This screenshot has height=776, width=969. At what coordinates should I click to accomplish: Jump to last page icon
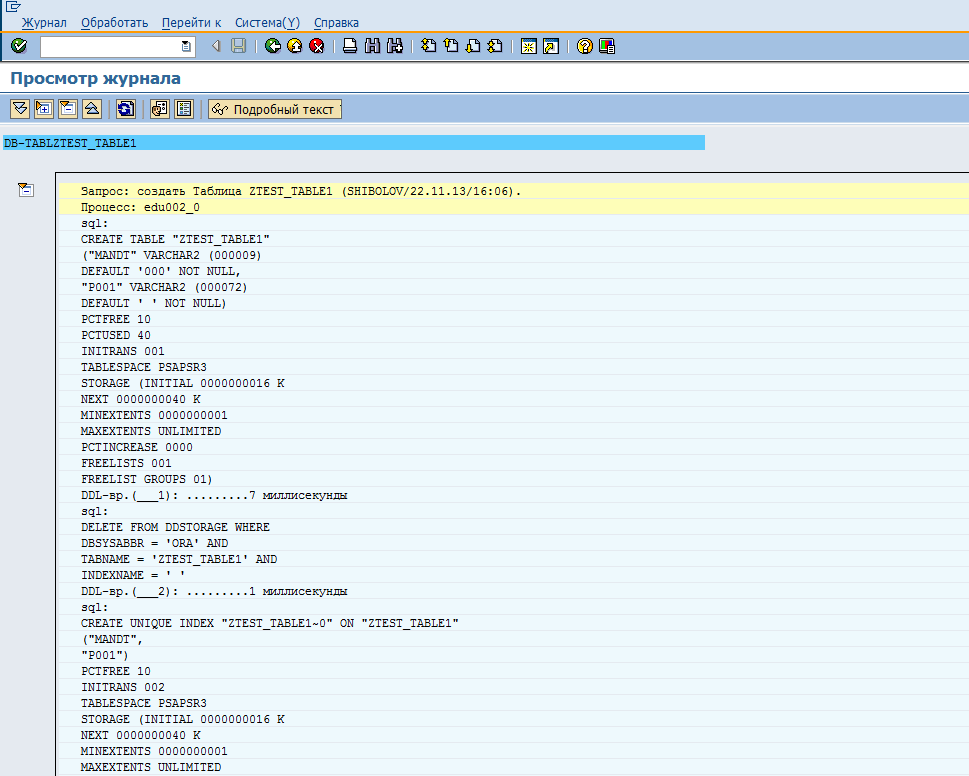click(x=494, y=46)
